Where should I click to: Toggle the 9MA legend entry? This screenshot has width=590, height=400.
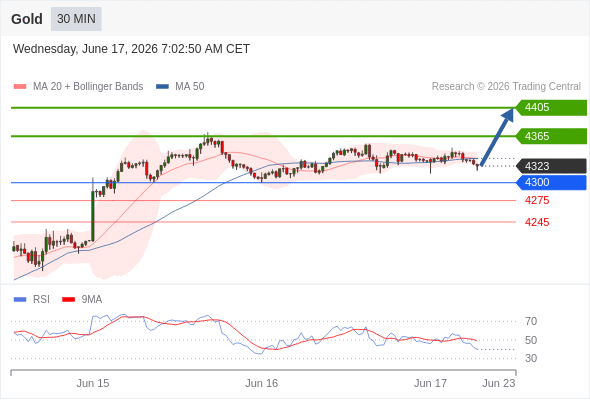(82, 300)
